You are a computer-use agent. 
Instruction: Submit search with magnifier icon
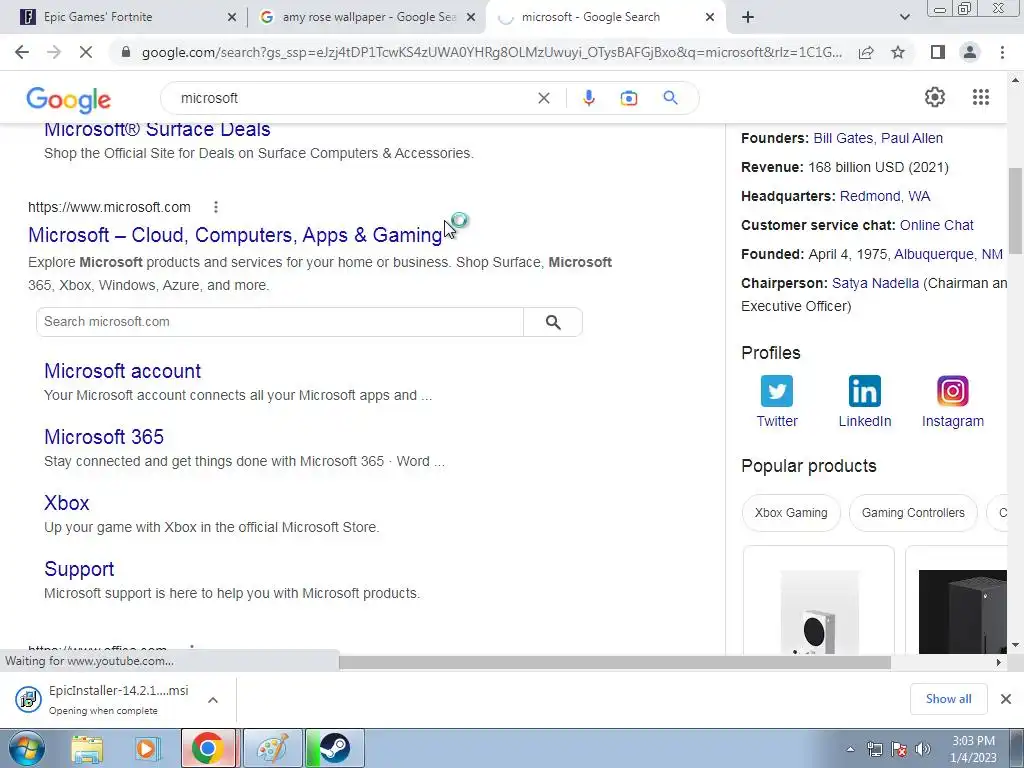[x=670, y=98]
